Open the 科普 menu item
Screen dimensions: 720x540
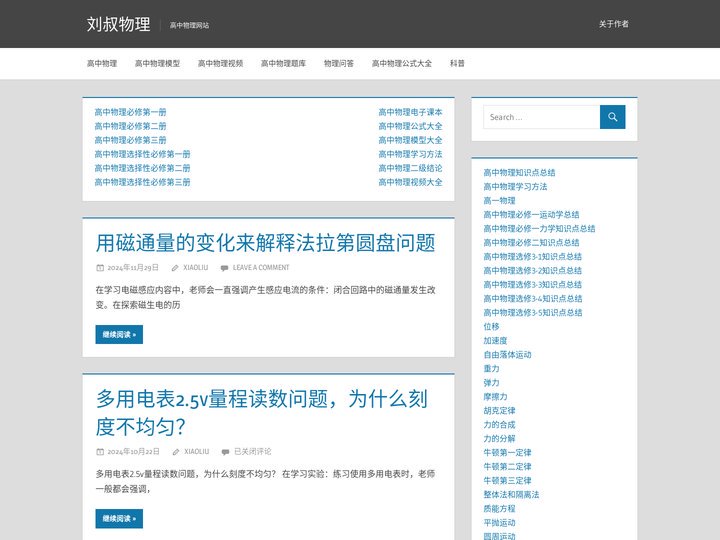[x=457, y=63]
